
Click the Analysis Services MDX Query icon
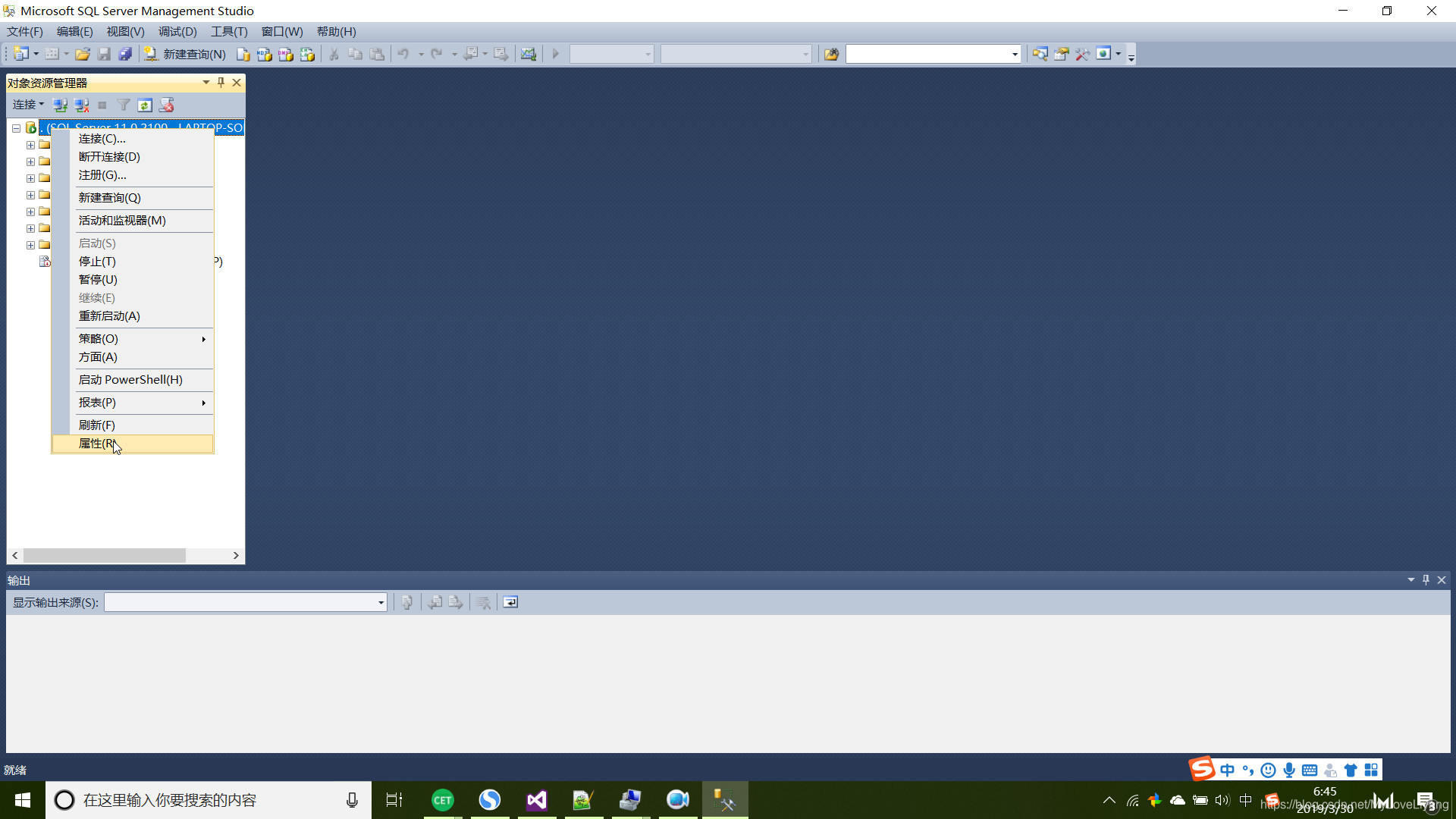point(264,54)
